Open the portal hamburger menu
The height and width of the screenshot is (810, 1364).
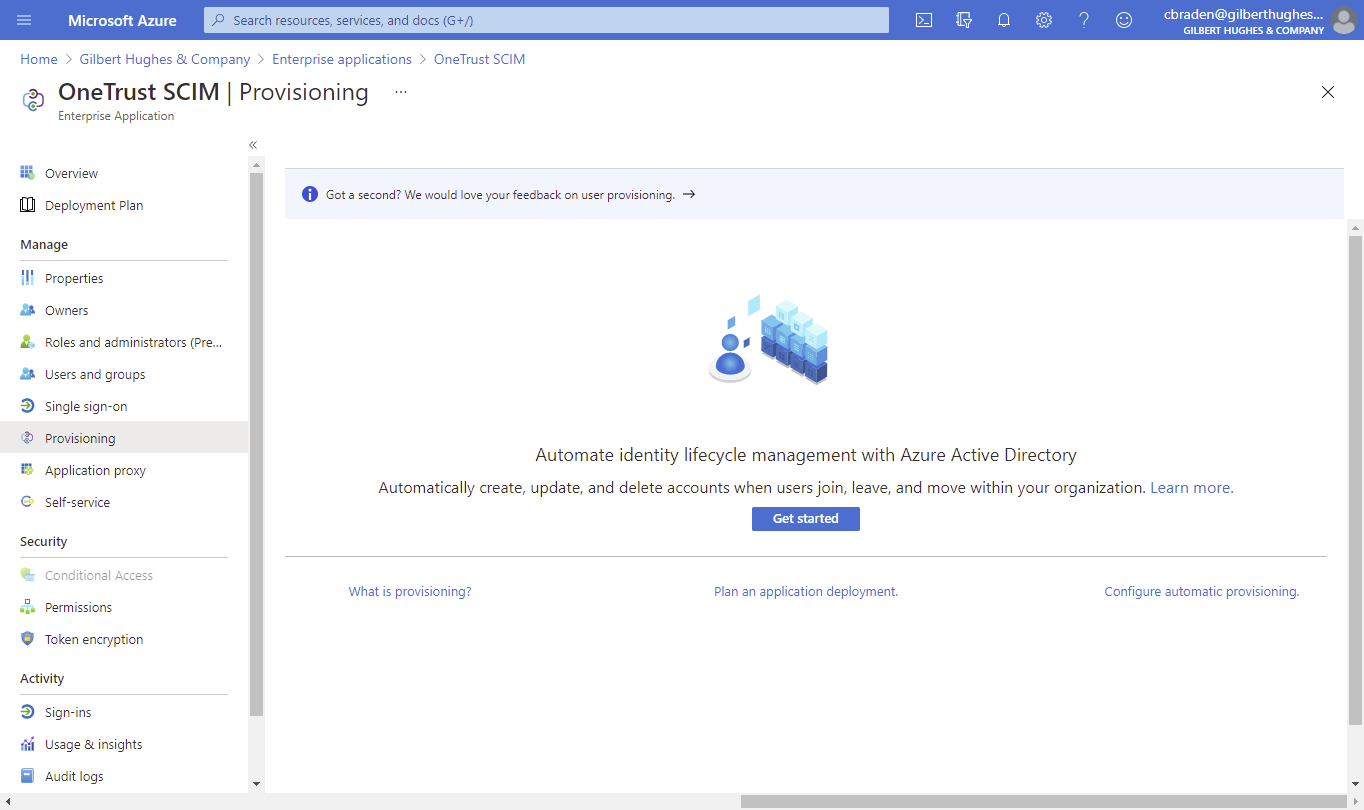coord(24,20)
